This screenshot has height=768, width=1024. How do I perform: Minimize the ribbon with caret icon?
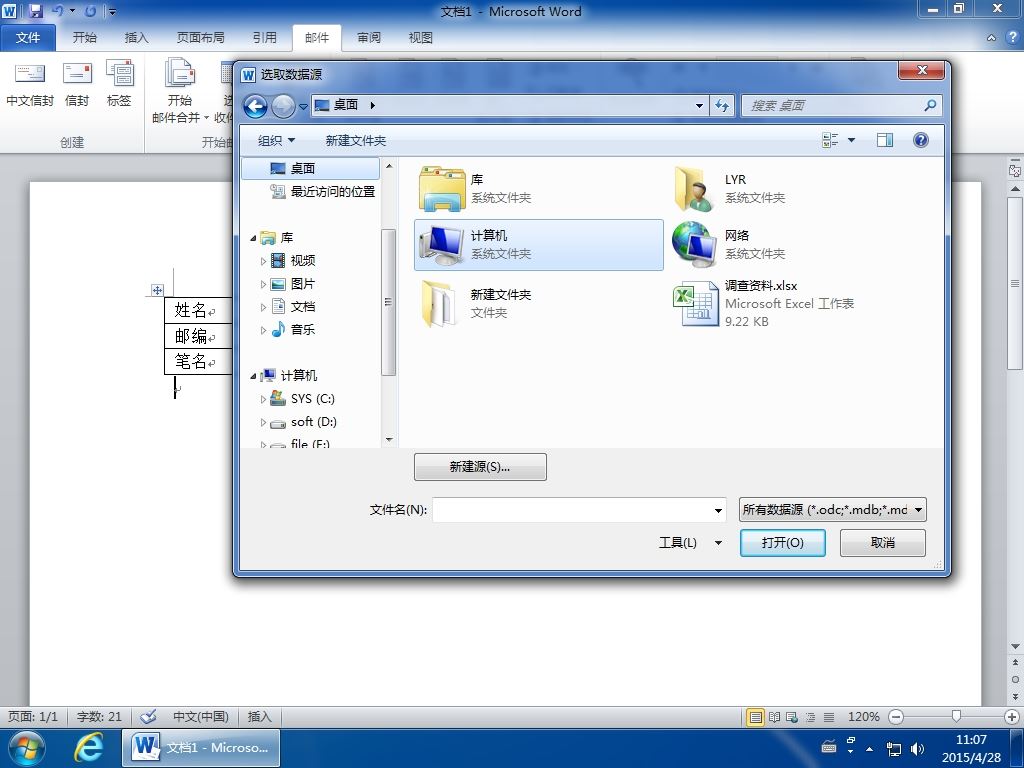(x=991, y=38)
